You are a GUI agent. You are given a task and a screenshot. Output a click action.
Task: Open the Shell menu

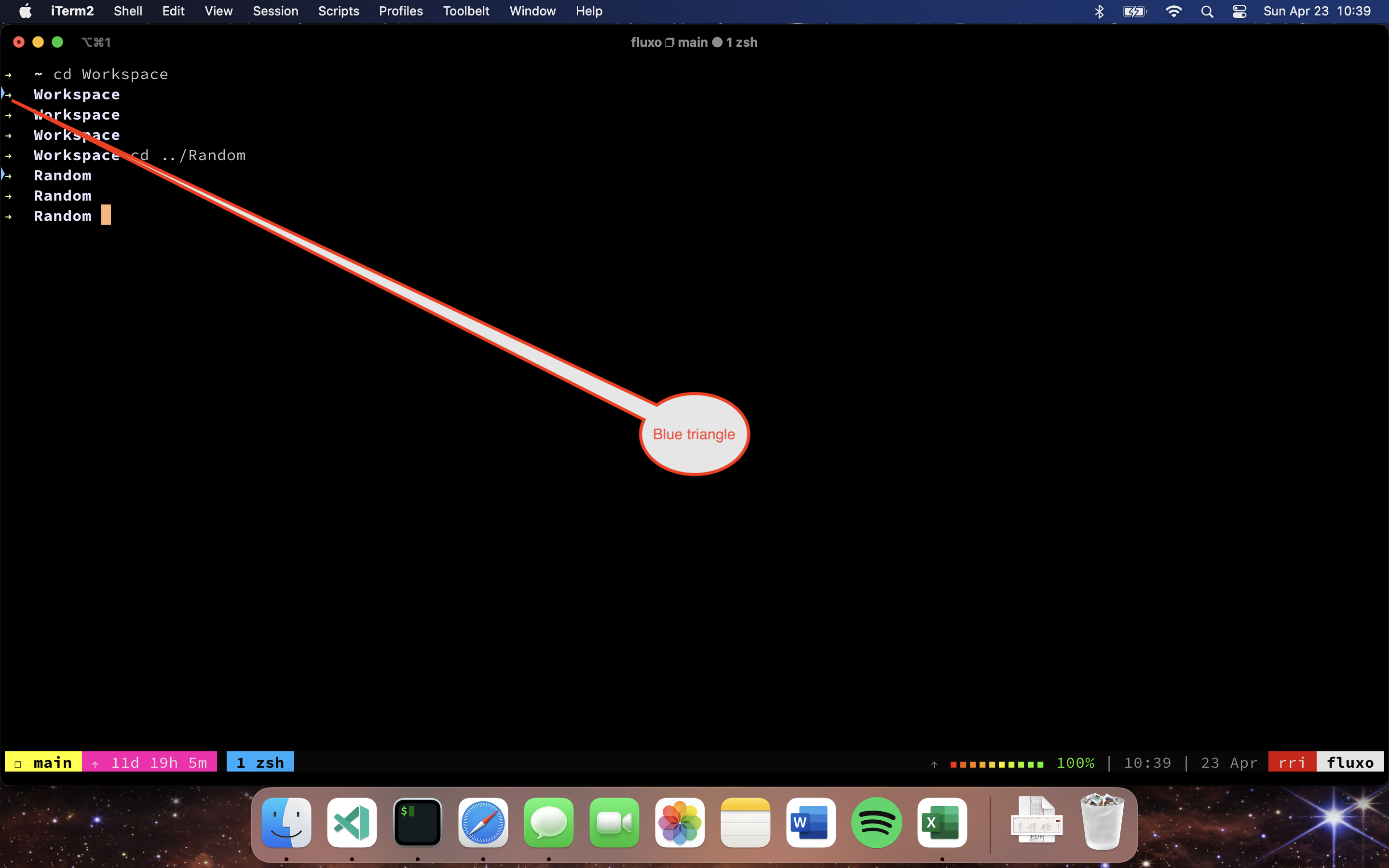(127, 11)
